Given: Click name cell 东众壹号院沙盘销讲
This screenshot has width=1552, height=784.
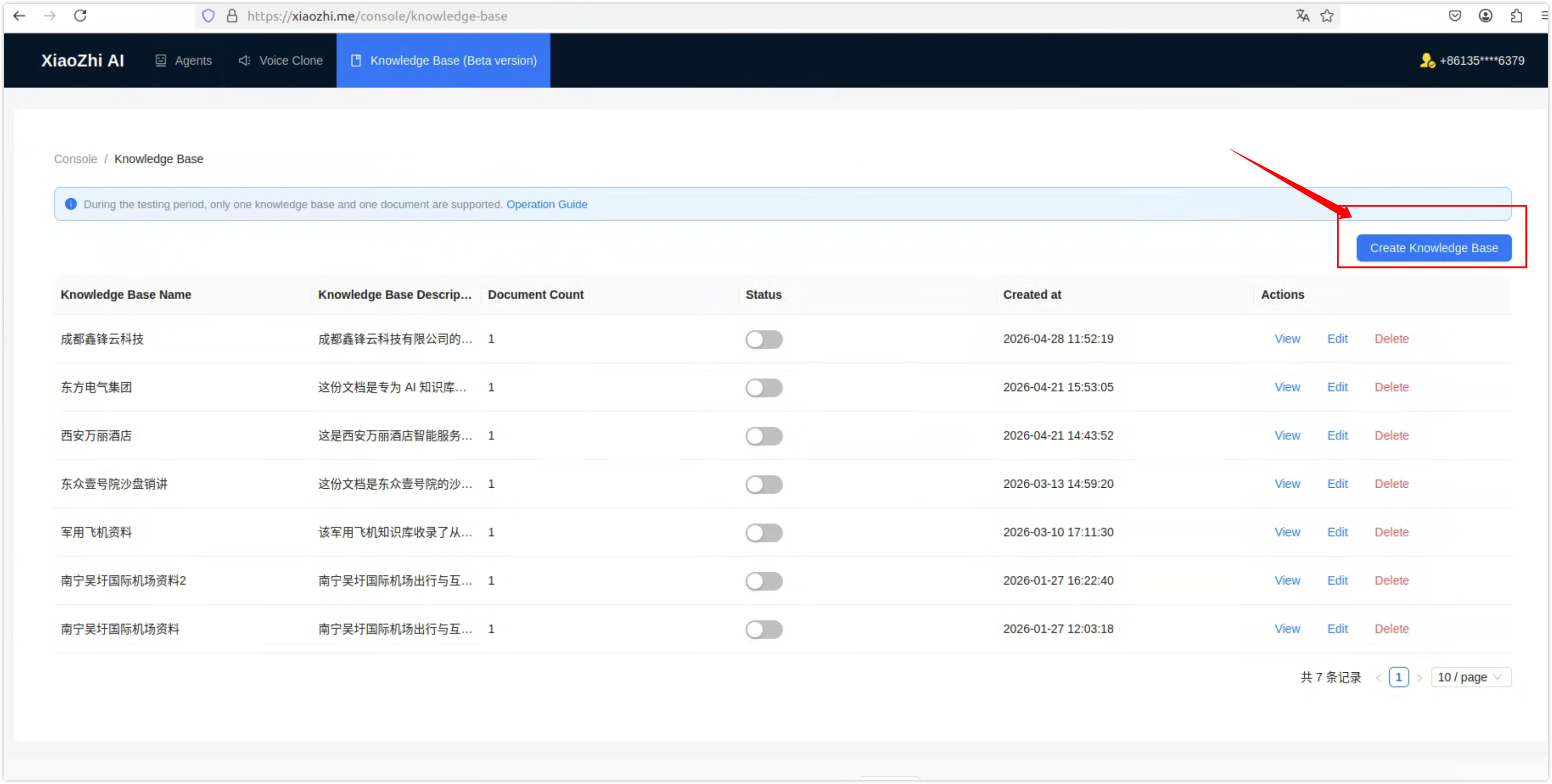Looking at the screenshot, I should pyautogui.click(x=114, y=484).
